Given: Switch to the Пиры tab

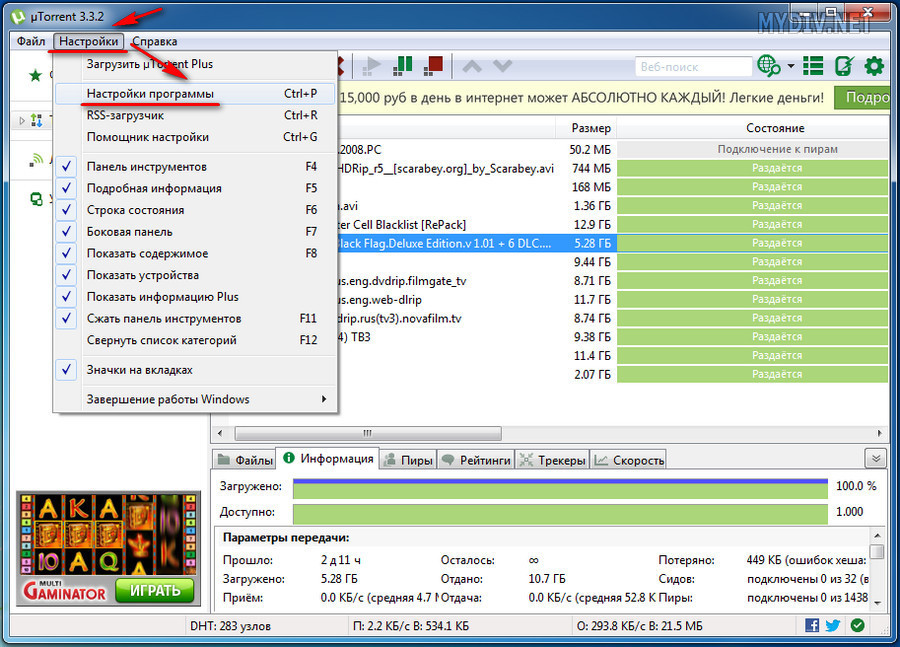Looking at the screenshot, I should pyautogui.click(x=408, y=460).
